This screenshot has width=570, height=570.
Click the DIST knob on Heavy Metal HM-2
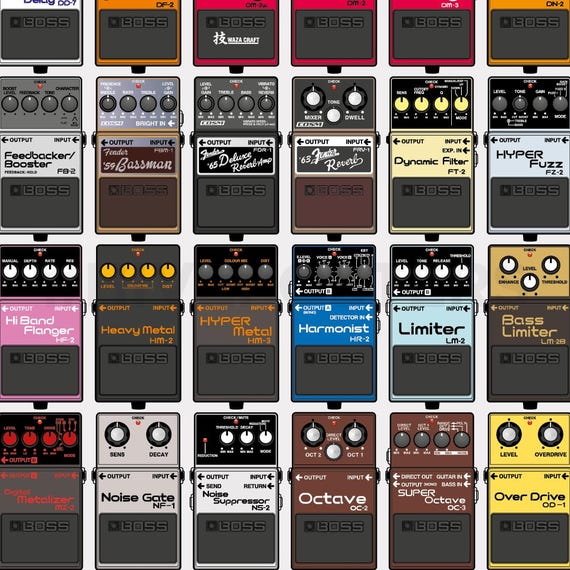point(168,271)
